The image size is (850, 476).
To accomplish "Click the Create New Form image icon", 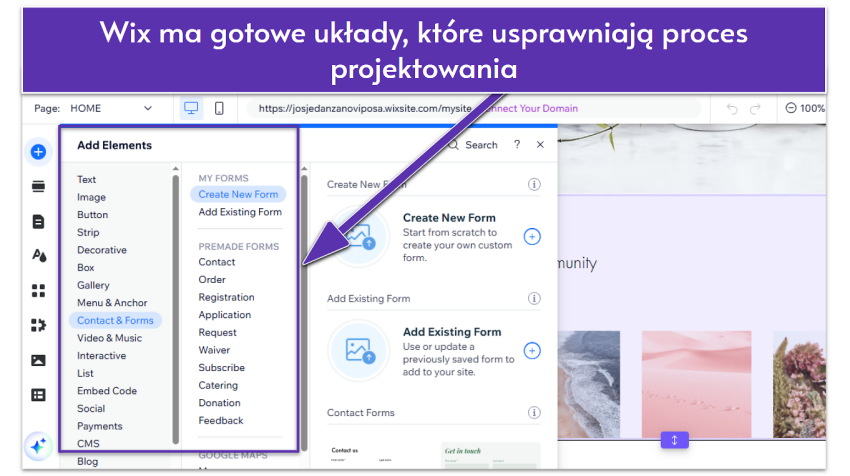I will (x=359, y=236).
